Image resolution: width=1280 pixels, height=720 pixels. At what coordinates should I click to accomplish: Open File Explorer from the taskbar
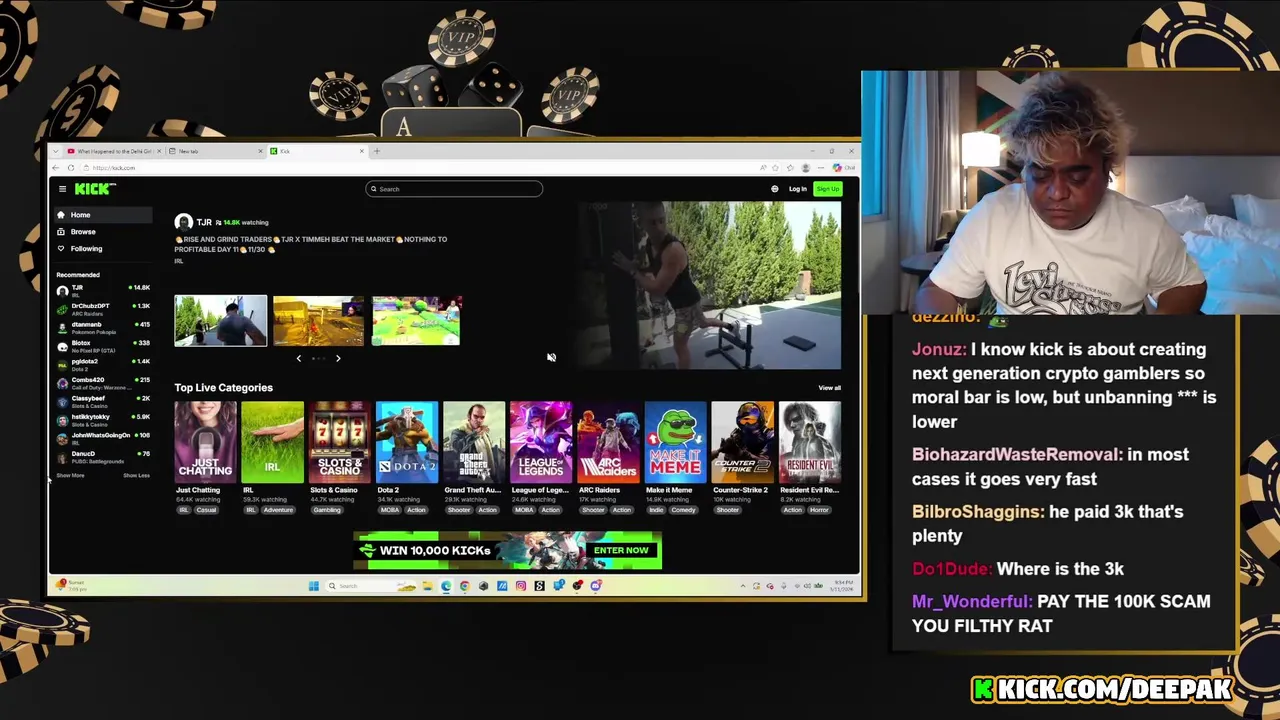coord(428,586)
